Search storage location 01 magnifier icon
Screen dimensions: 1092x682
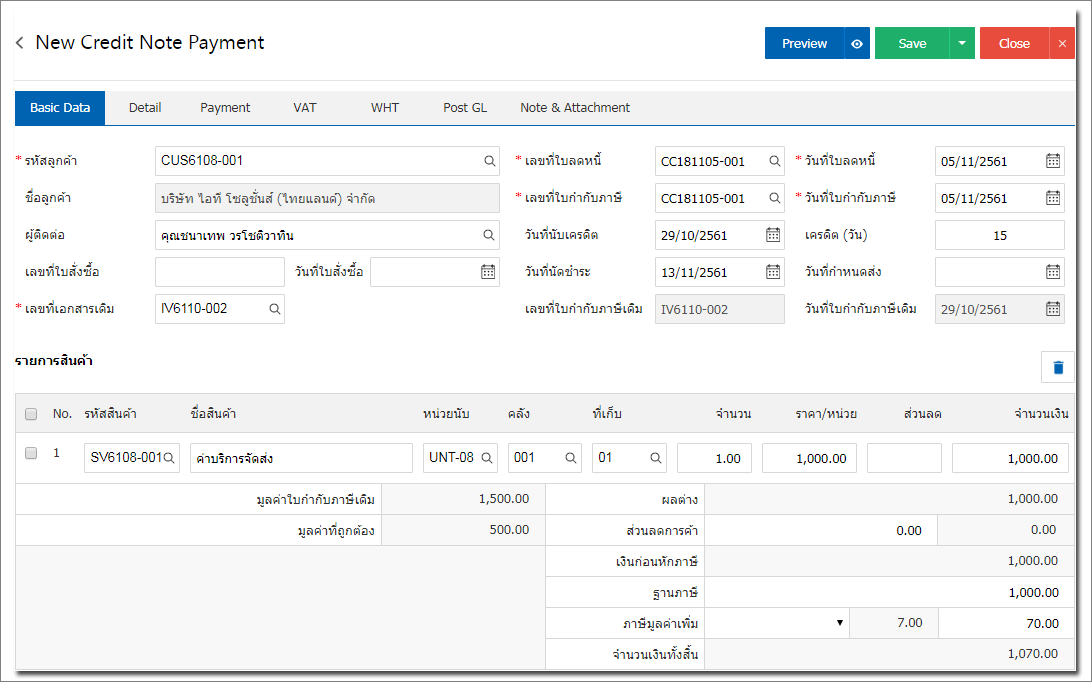655,458
